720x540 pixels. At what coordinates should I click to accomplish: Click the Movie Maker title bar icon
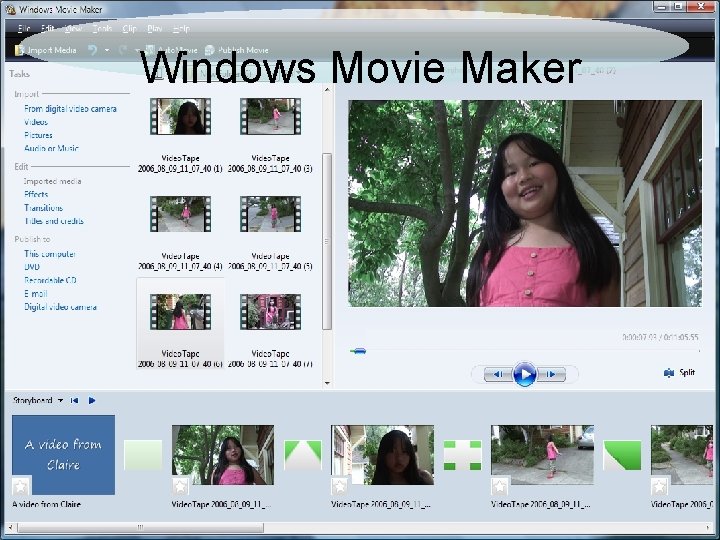point(11,8)
